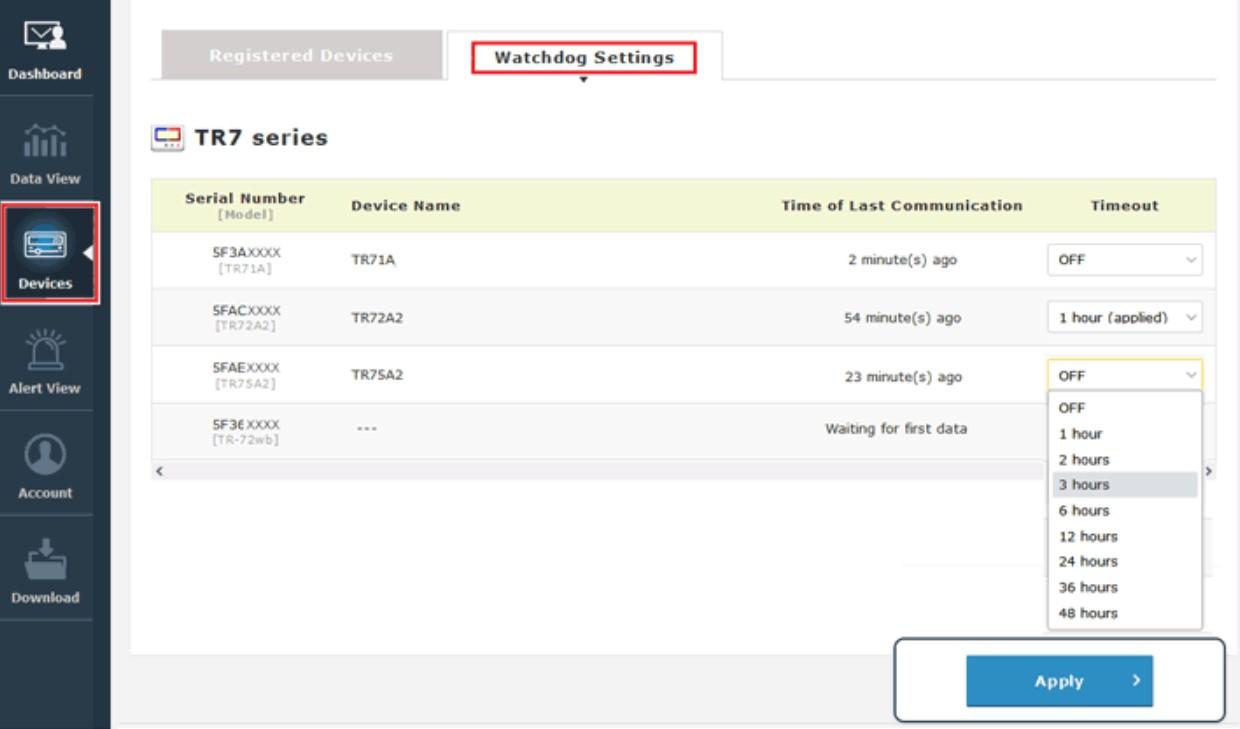Pick 12 hours in timeout list

coord(1124,536)
